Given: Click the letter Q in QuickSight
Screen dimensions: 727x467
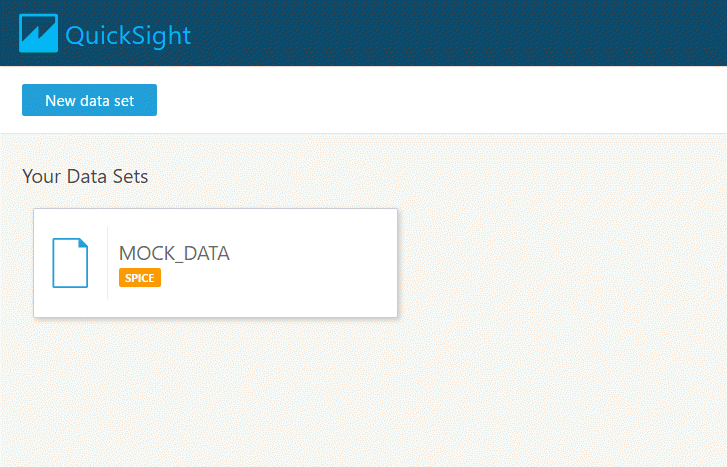Looking at the screenshot, I should click(75, 36).
